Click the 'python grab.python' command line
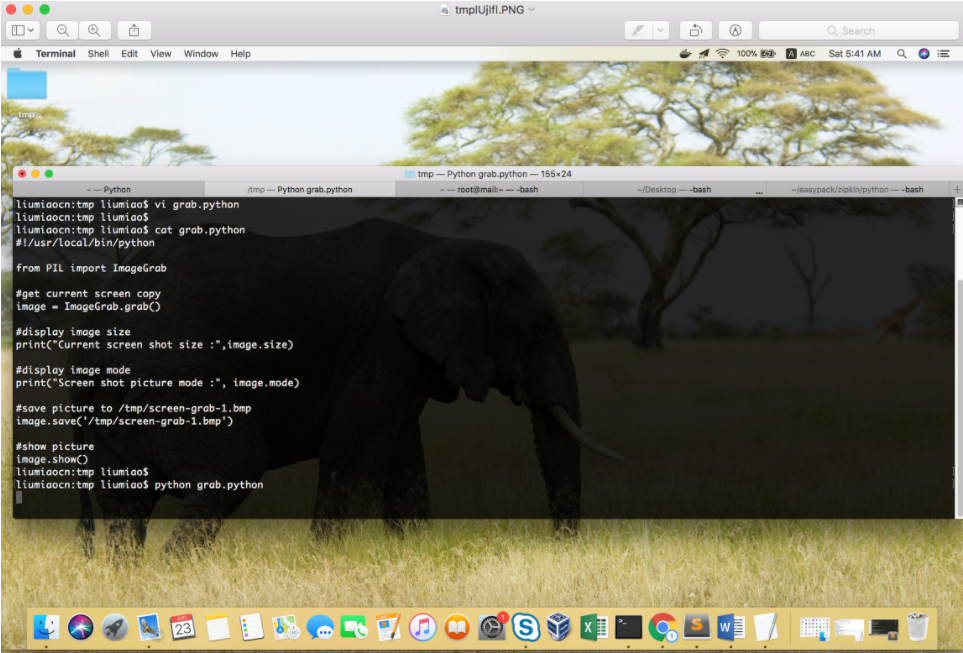The width and height of the screenshot is (963, 653). tap(139, 485)
